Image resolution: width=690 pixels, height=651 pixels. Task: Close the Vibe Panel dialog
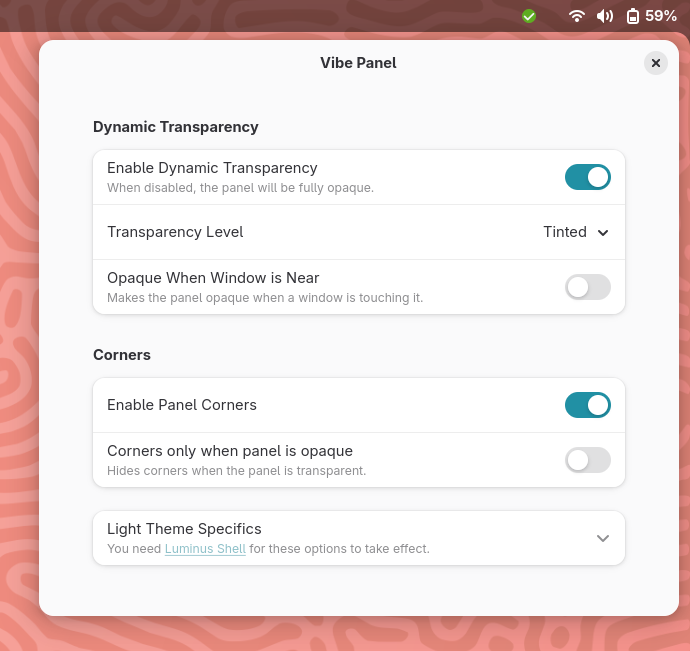coord(656,63)
